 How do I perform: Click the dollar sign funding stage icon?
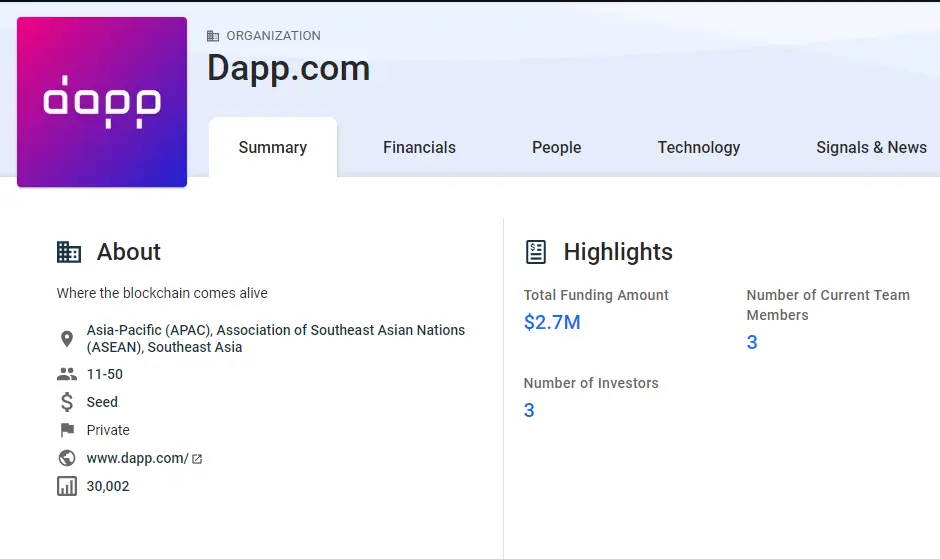67,402
